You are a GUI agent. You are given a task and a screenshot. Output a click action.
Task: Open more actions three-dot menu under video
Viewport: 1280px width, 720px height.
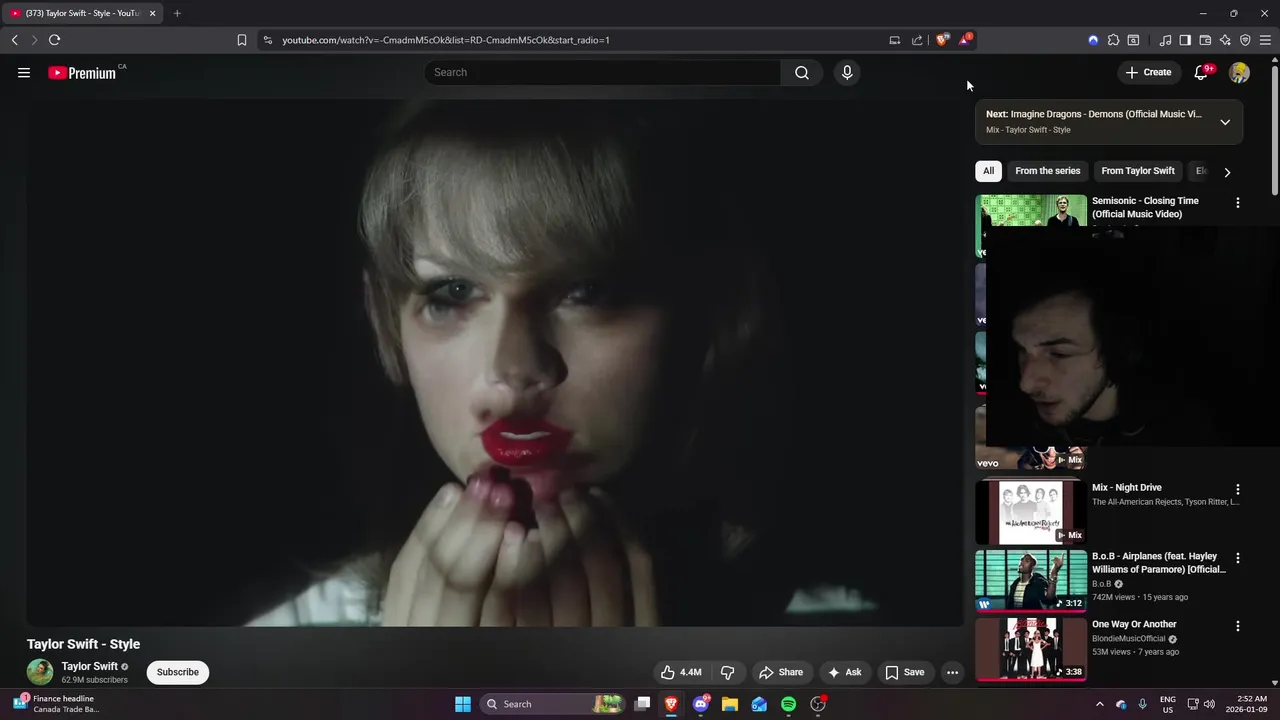(952, 672)
